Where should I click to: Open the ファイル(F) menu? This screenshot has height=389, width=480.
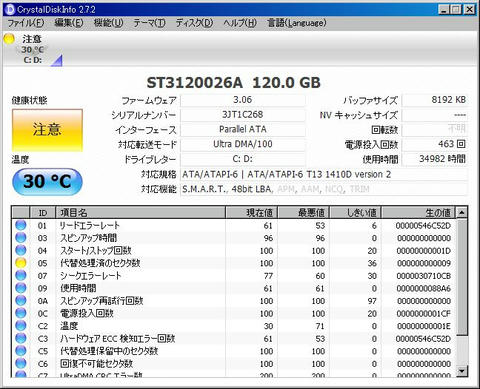(26, 23)
